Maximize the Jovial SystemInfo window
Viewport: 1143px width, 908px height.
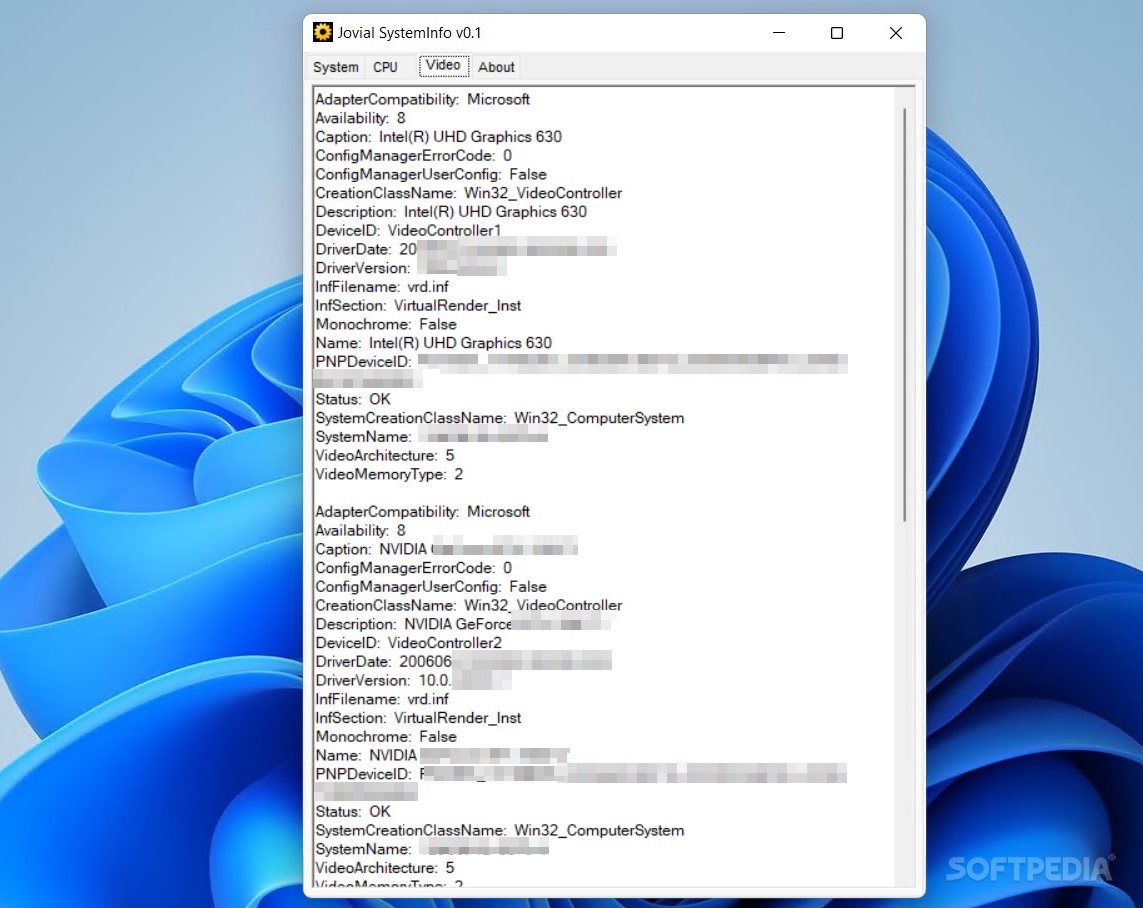pyautogui.click(x=837, y=33)
